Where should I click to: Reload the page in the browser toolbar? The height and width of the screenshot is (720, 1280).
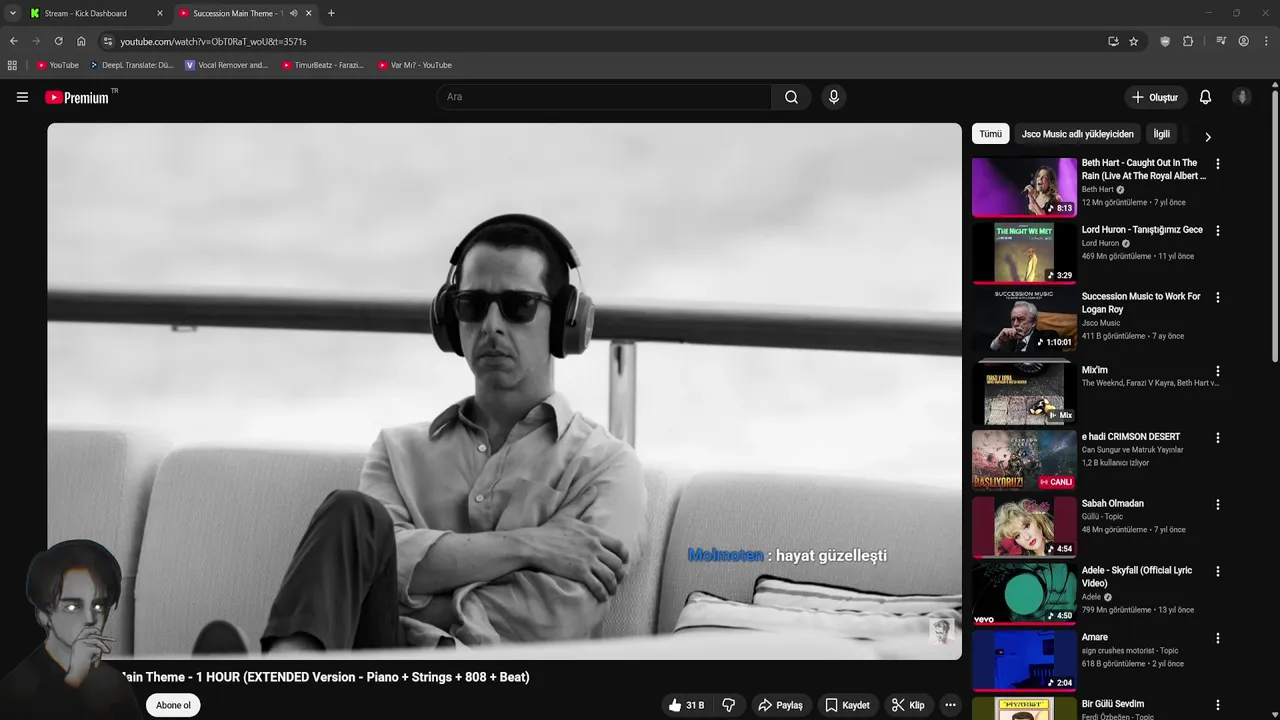click(58, 41)
